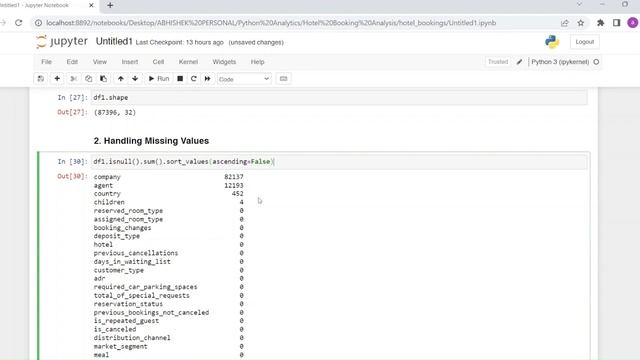Move selected cell down with the arrow
640x360 pixels.
[x=135, y=79]
